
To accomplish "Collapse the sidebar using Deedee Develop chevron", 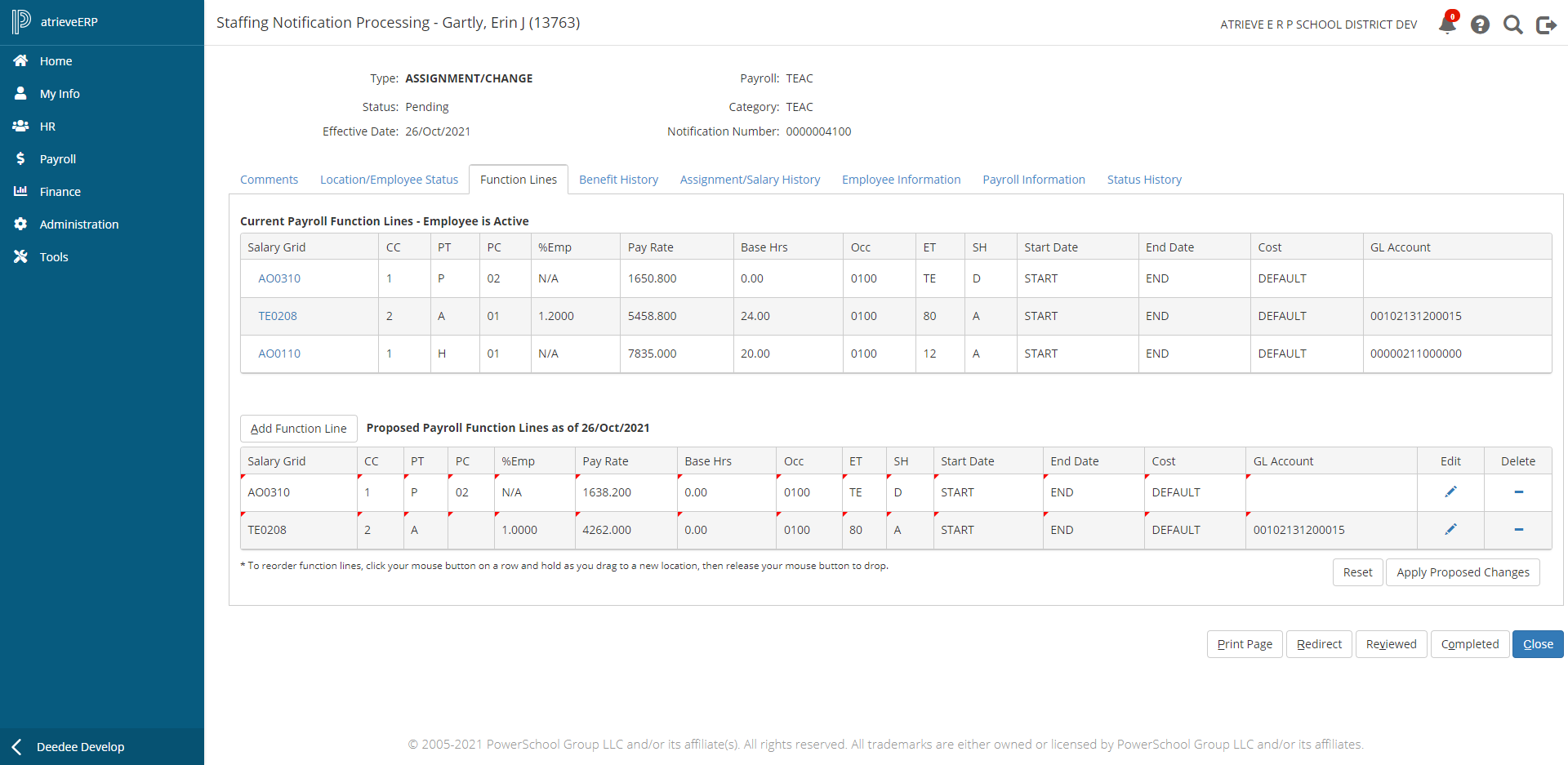I will point(17,746).
